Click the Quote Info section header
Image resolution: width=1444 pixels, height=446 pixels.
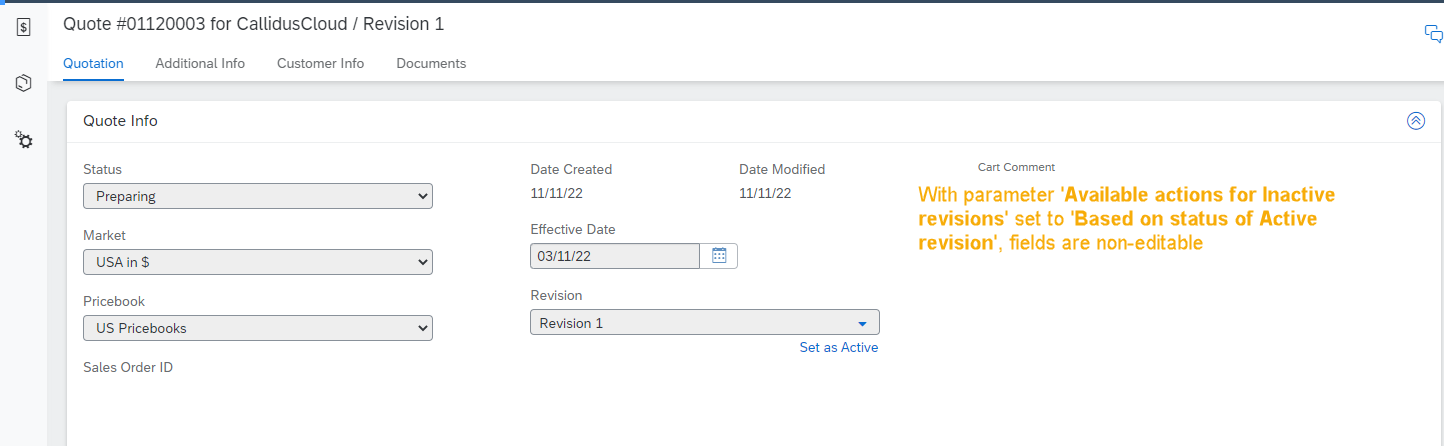click(x=120, y=121)
